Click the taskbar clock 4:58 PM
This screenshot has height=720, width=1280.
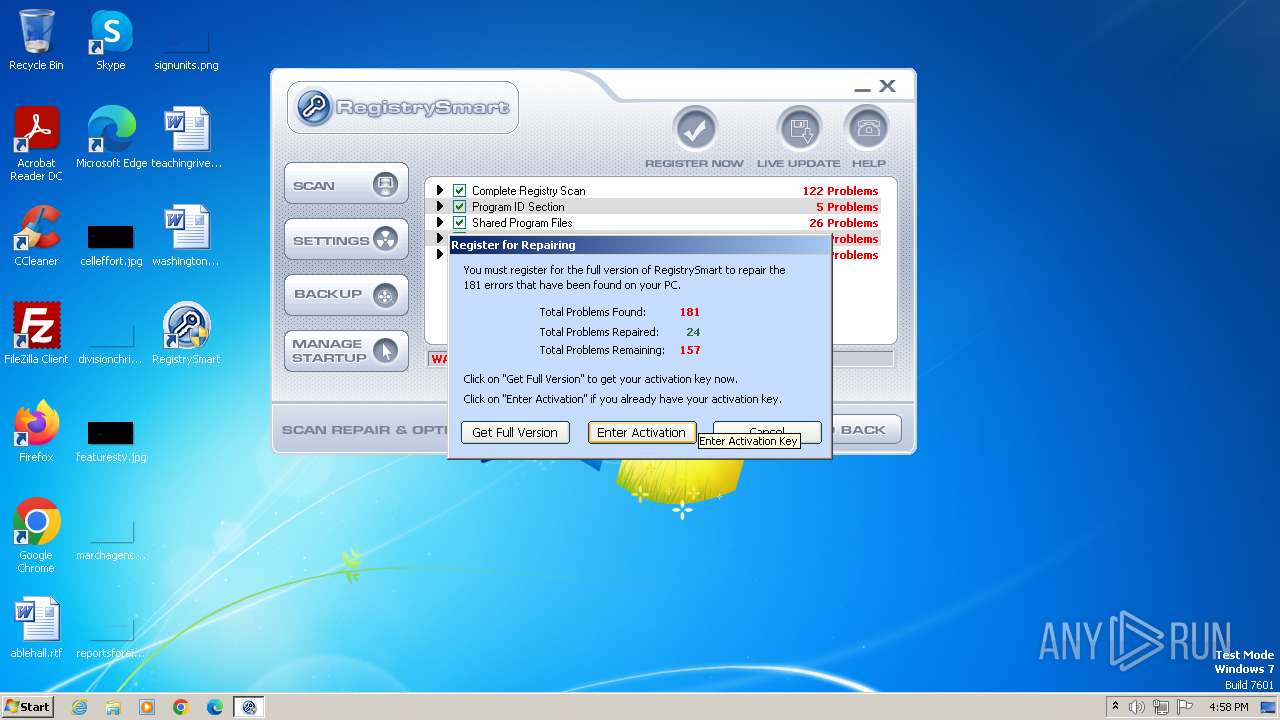[x=1228, y=707]
